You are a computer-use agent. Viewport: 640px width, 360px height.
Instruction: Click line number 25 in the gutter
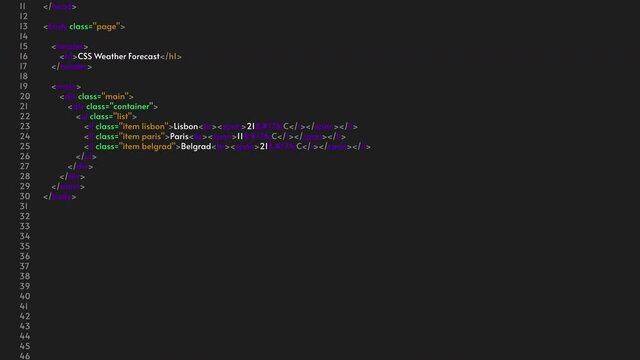pos(24,146)
